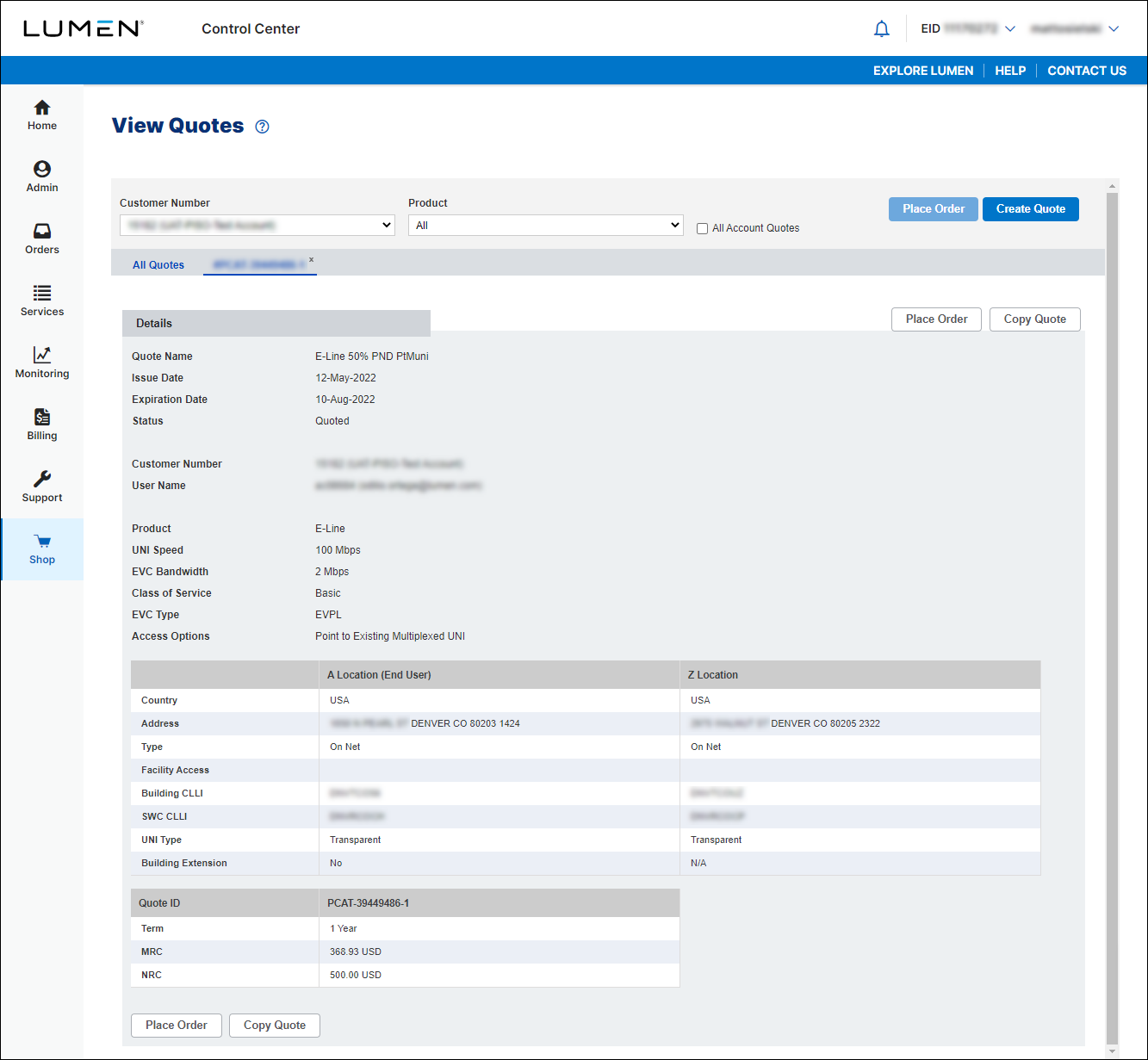Click the notifications bell icon

pos(881,29)
